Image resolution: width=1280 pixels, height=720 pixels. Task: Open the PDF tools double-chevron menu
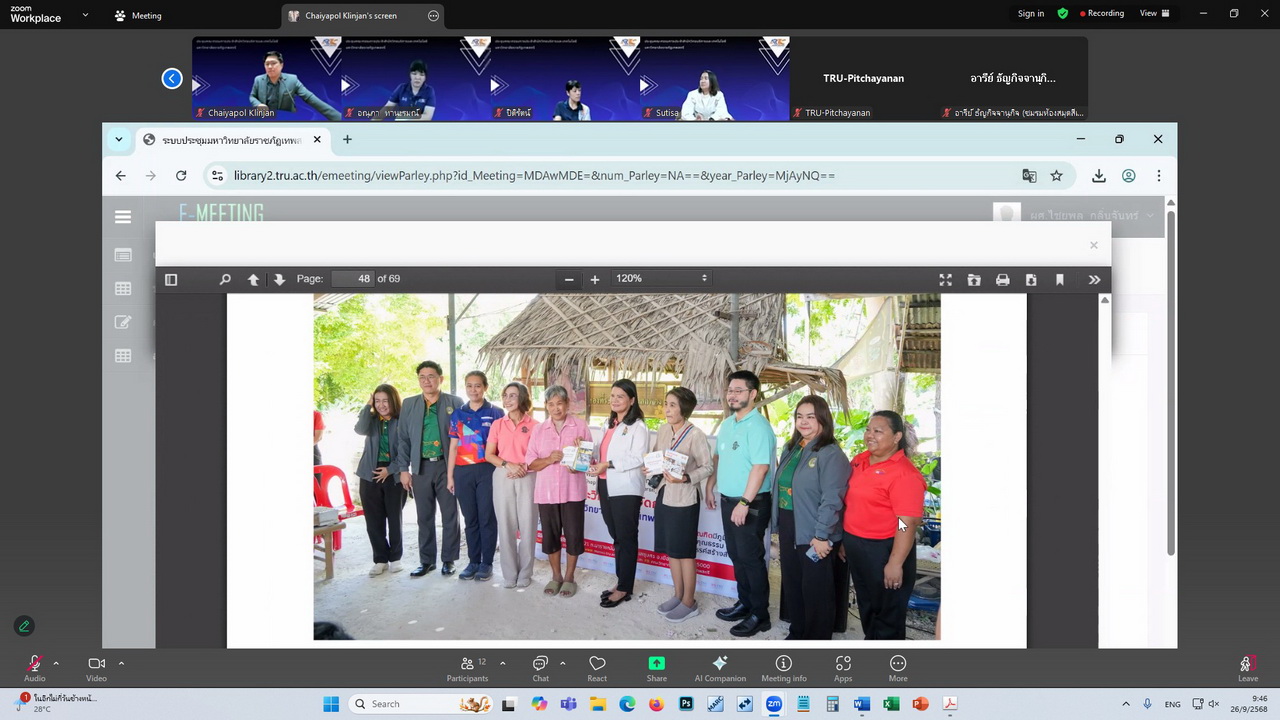[x=1094, y=280]
